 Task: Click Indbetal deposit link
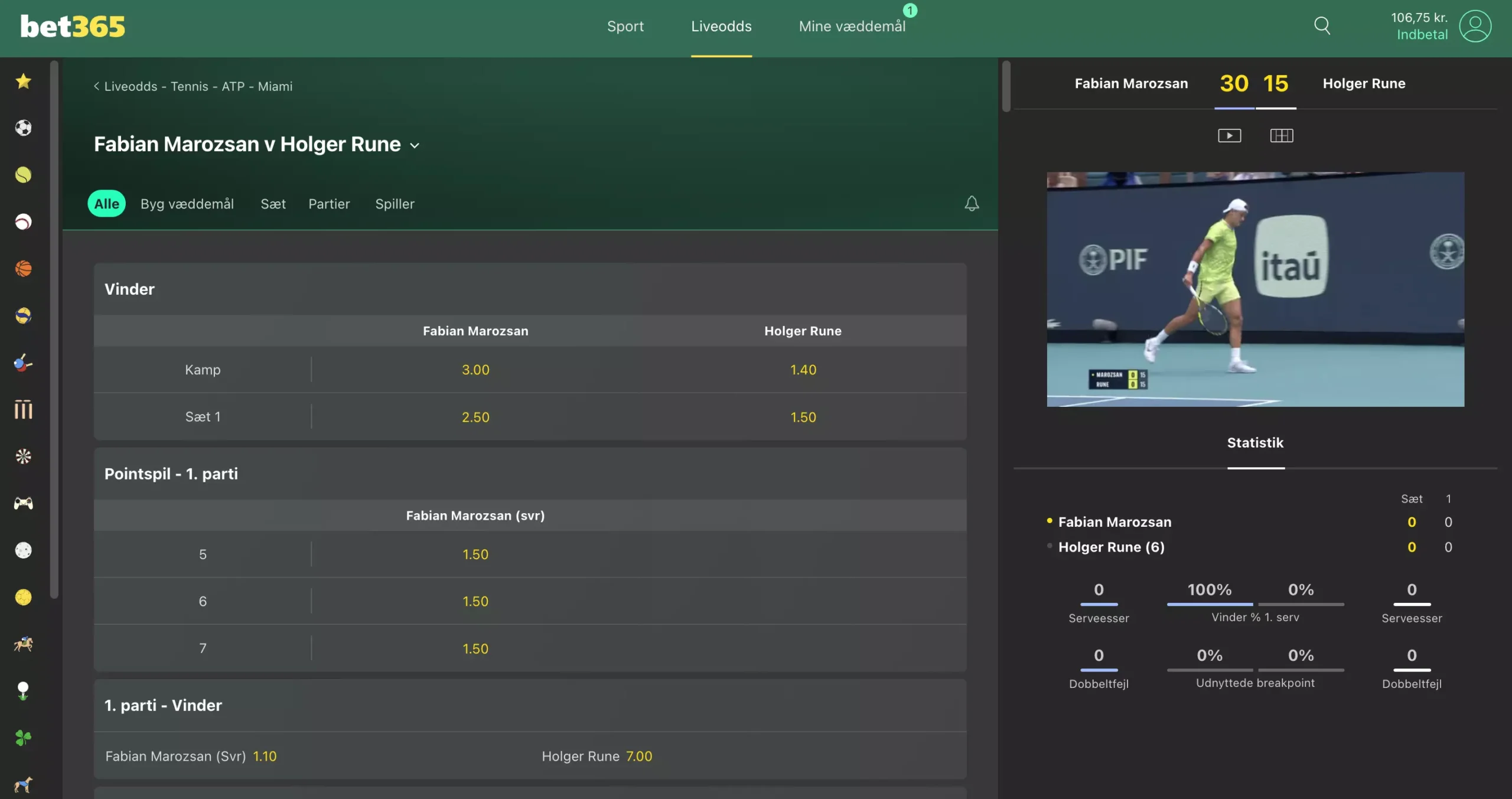point(1422,34)
